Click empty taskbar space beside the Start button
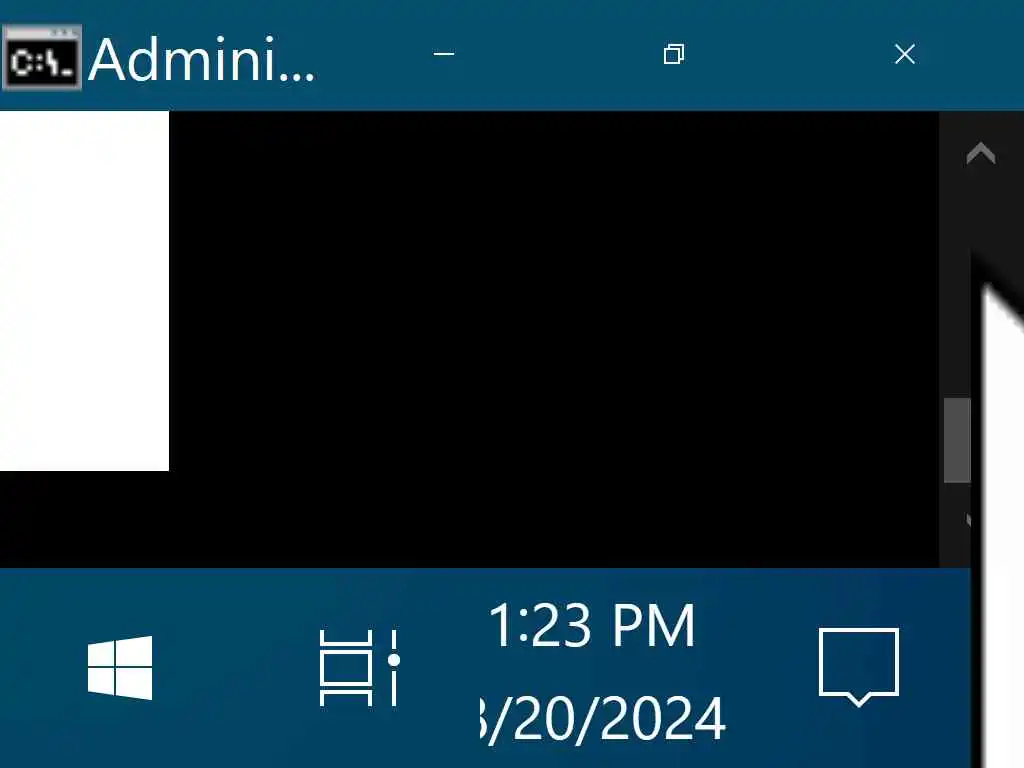Viewport: 1024px width, 768px height. (x=235, y=667)
